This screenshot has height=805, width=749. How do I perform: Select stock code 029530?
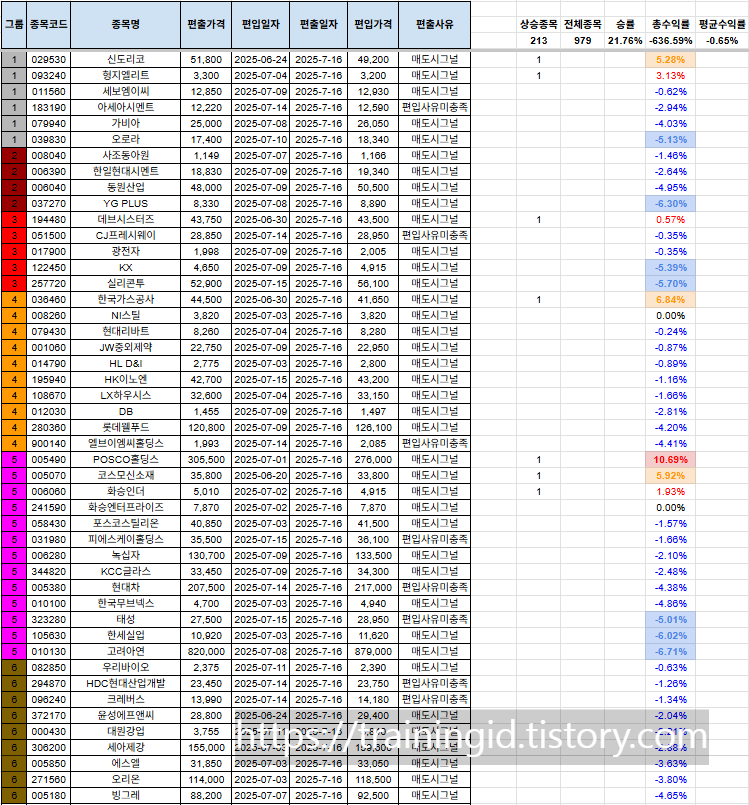(49, 60)
